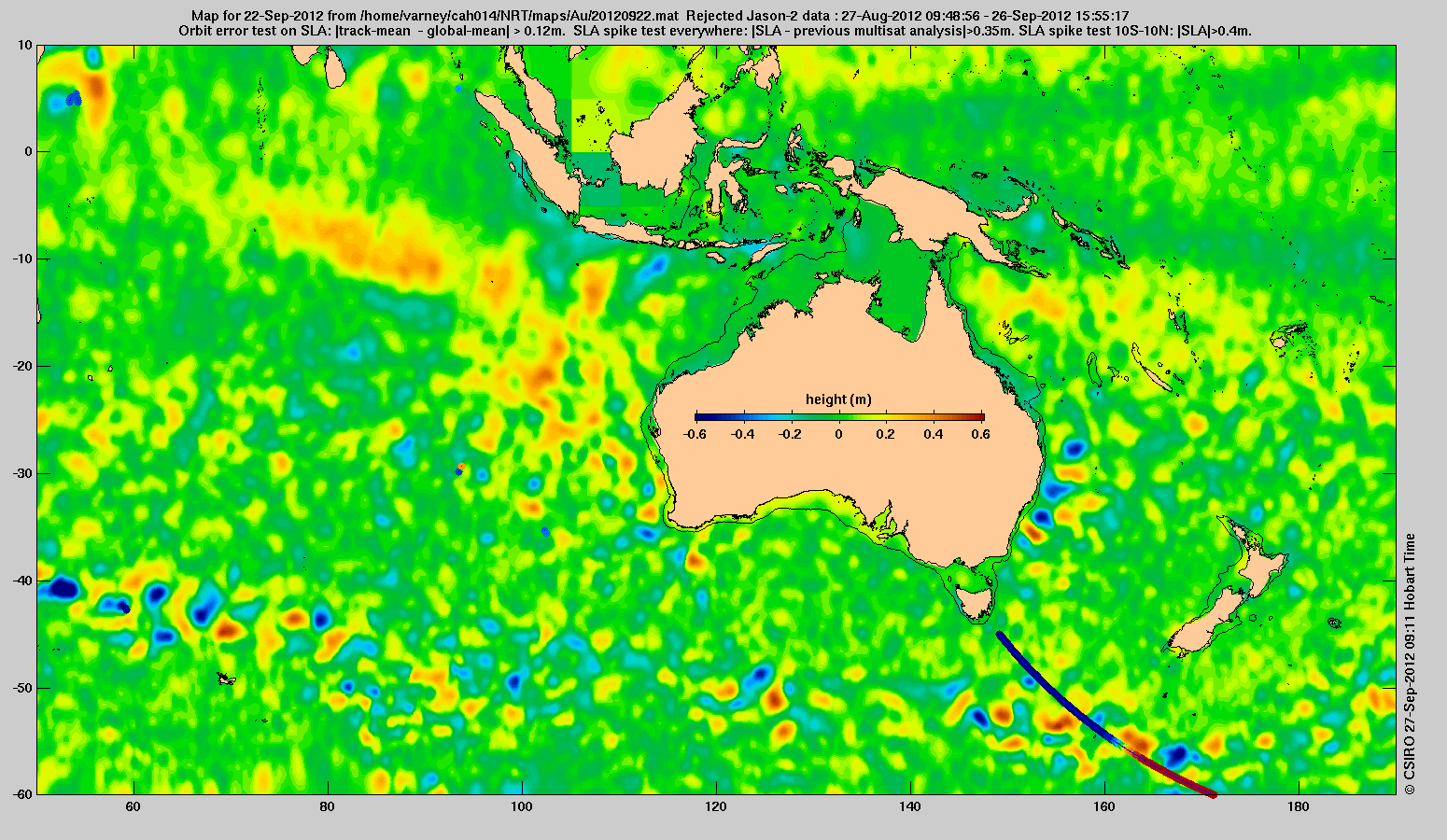The image size is (1447, 840).
Task: Click longitude axis label "140"
Action: pos(910,806)
